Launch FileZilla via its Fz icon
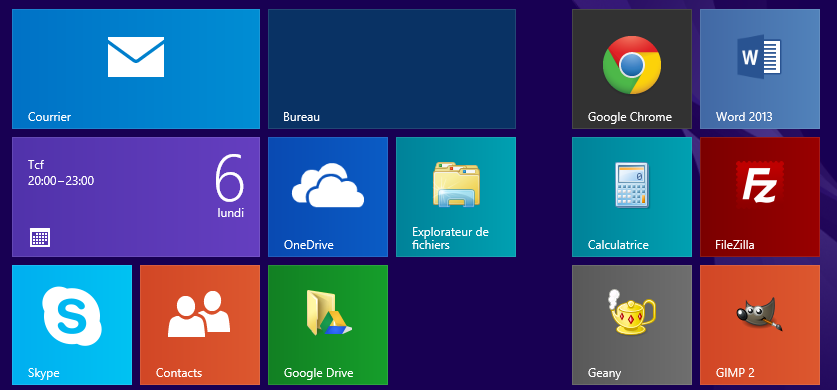The image size is (837, 390). click(759, 185)
